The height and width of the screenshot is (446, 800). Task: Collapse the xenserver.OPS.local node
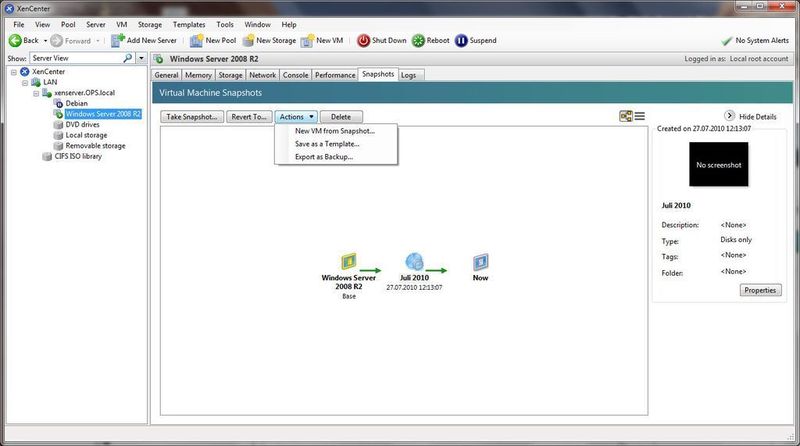36,93
